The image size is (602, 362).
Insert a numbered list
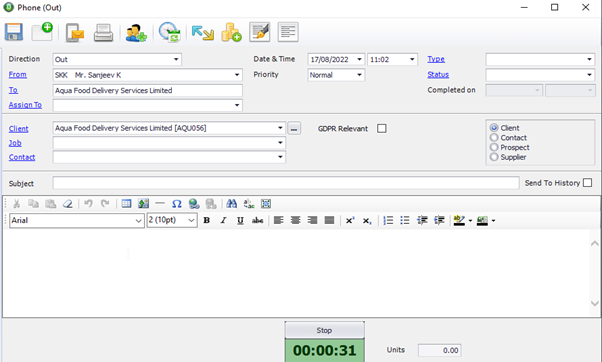pos(388,220)
